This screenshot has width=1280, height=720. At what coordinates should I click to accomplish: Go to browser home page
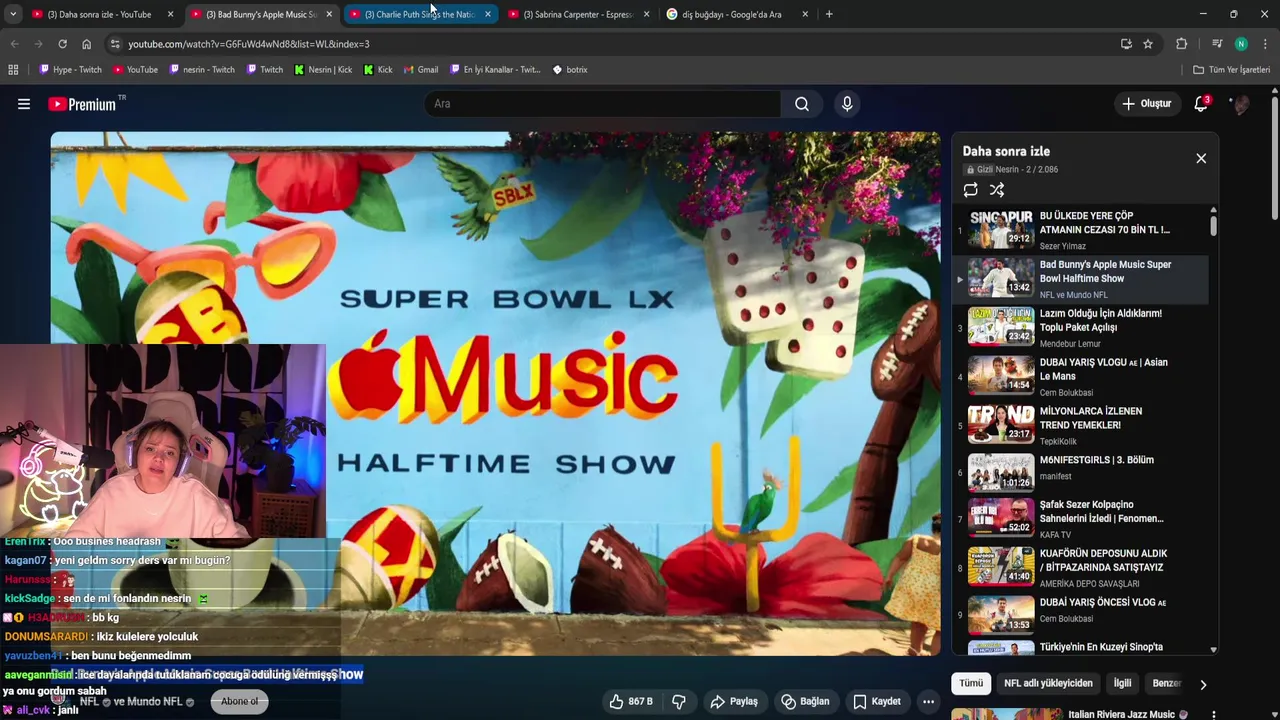click(86, 44)
